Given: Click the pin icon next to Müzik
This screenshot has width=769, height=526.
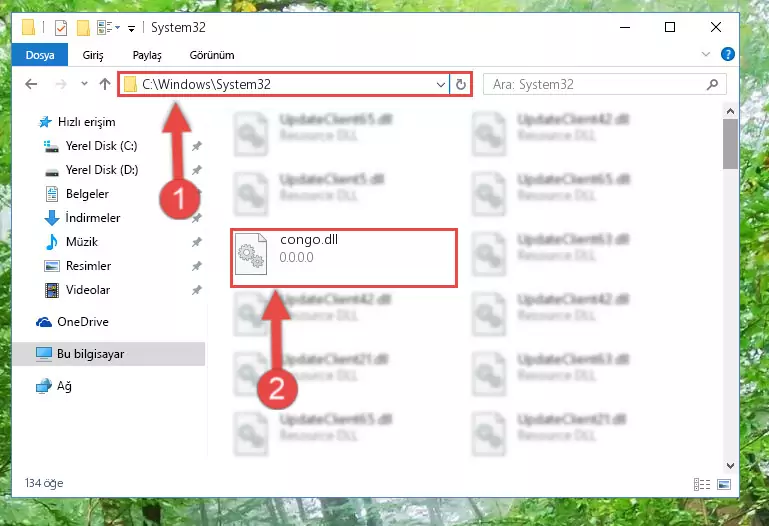Looking at the screenshot, I should (197, 242).
